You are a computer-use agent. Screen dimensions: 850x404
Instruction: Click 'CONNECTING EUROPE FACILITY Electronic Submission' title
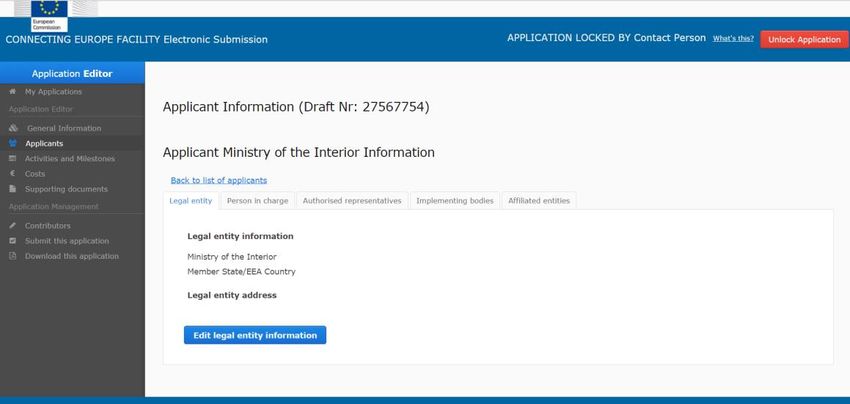click(x=137, y=40)
